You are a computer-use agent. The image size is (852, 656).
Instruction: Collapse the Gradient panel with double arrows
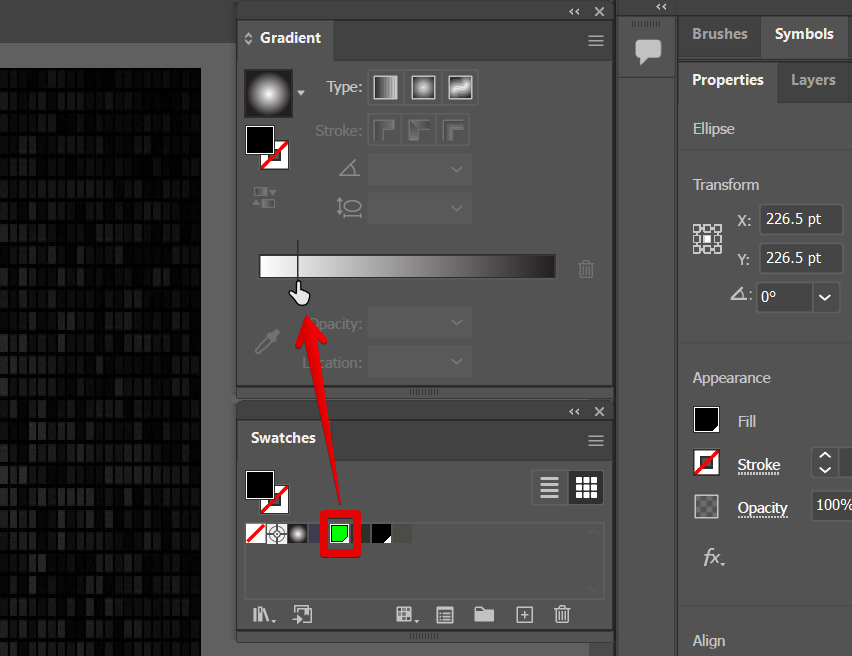[x=574, y=11]
